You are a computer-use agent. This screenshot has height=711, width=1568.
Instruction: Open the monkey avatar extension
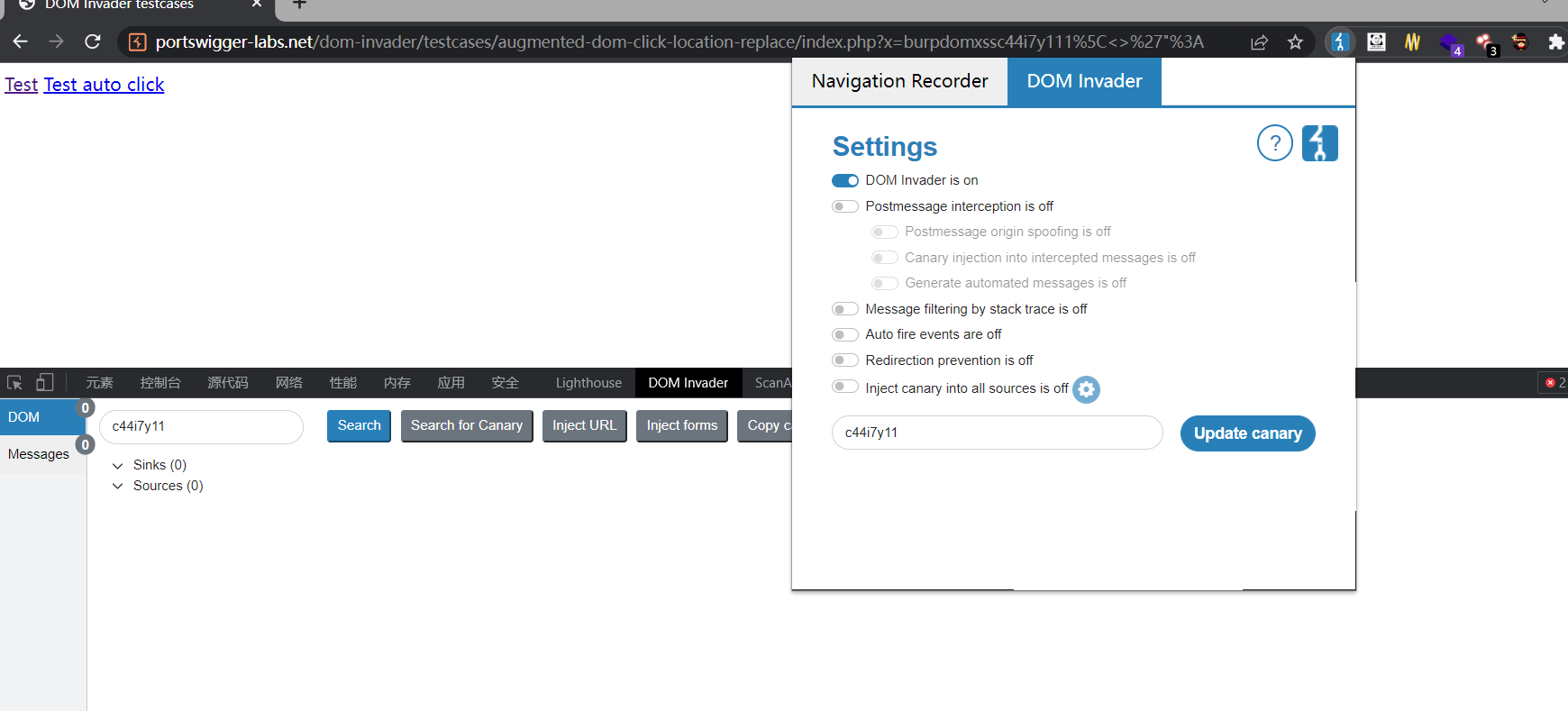(x=1520, y=41)
